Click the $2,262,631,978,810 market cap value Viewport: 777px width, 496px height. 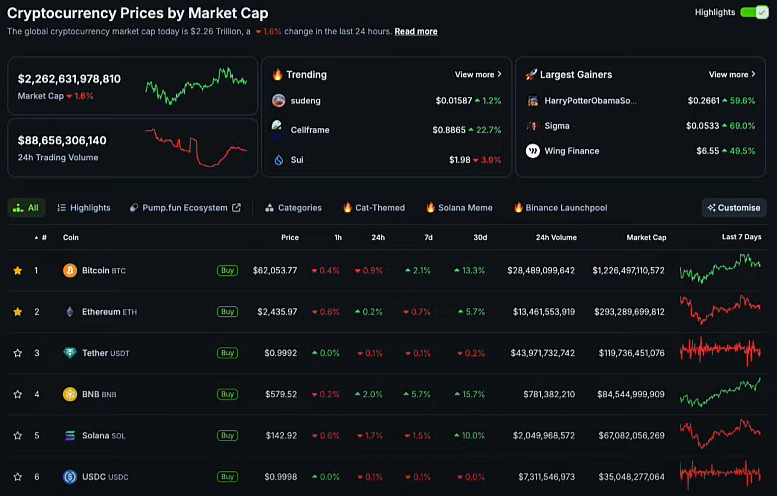69,79
